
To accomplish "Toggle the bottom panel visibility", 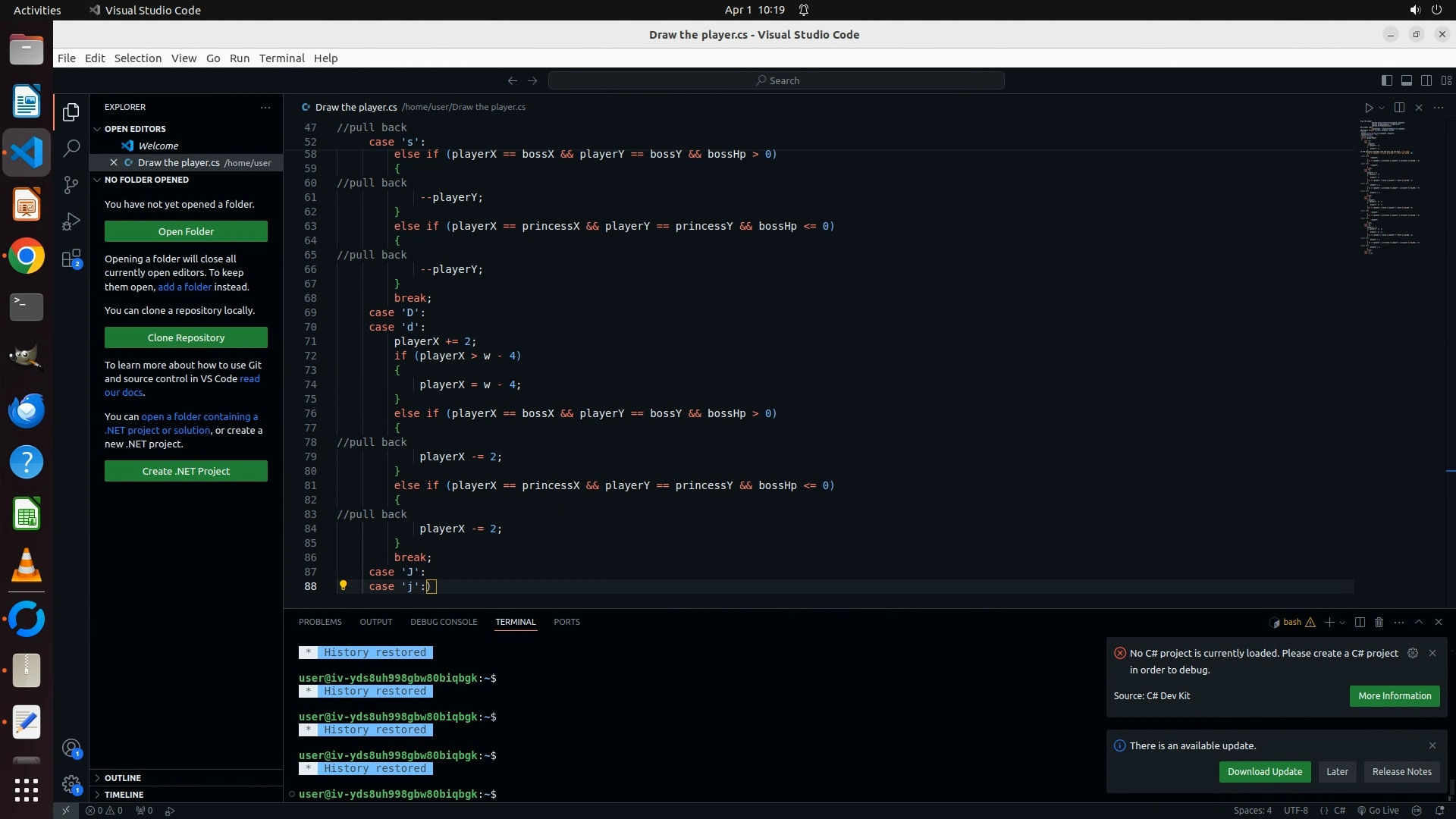I will click(x=1406, y=80).
